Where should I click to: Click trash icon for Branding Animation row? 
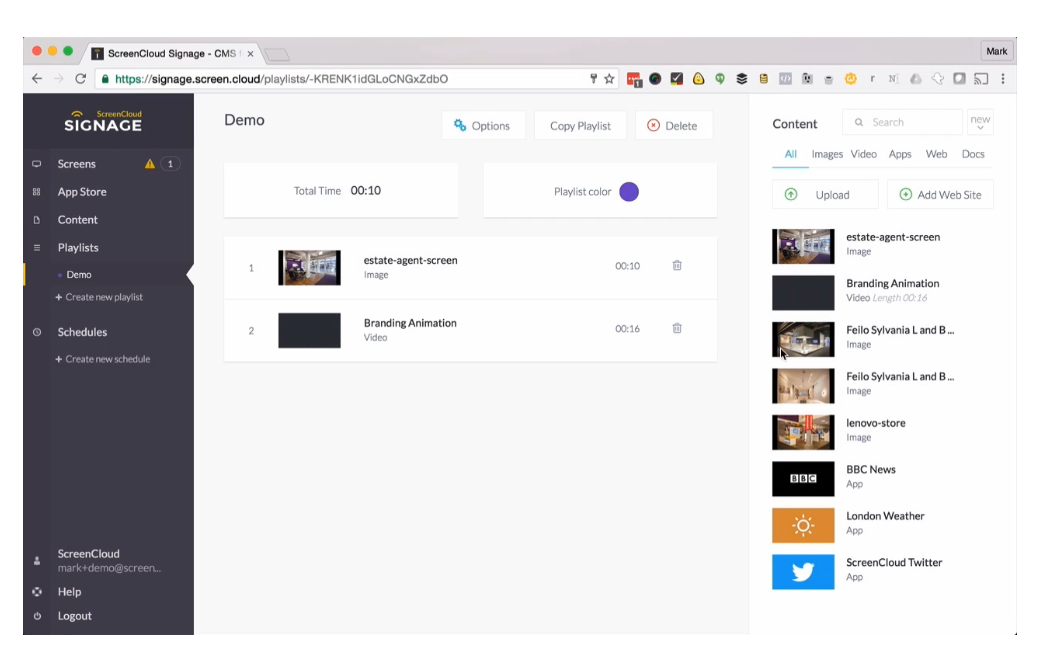(677, 328)
